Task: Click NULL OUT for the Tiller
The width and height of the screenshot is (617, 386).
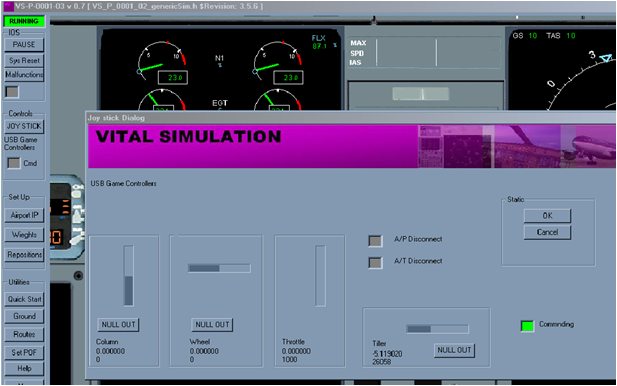Action: pyautogui.click(x=454, y=350)
